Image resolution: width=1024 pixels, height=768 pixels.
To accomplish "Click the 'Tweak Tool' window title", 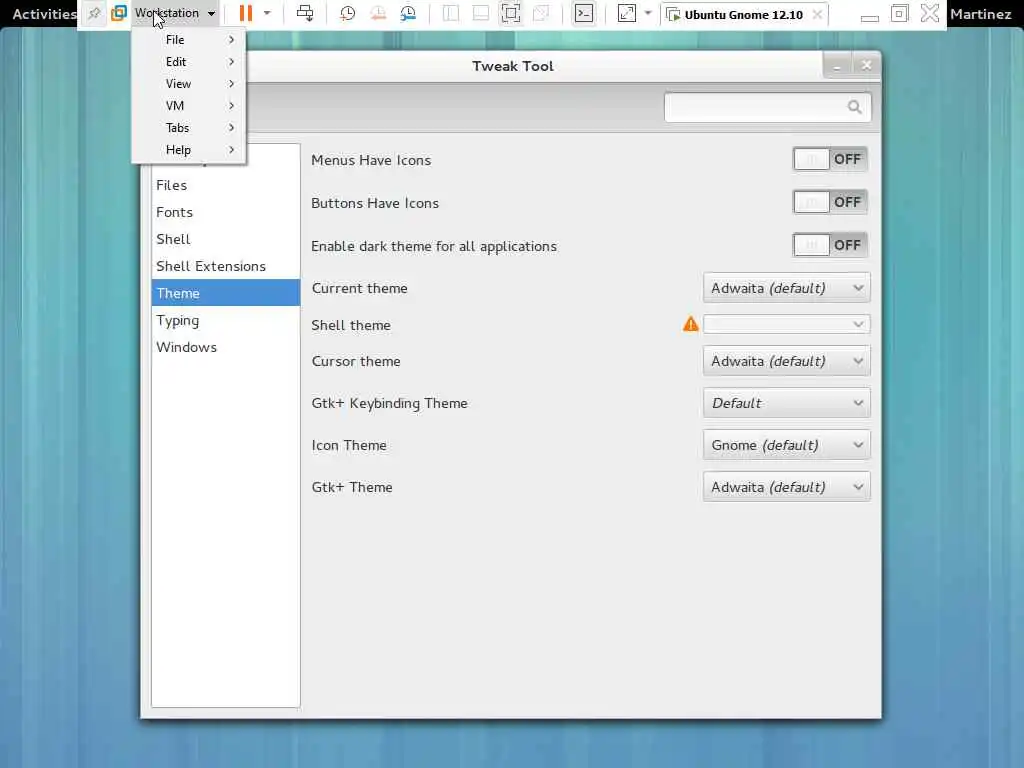I will pyautogui.click(x=513, y=66).
